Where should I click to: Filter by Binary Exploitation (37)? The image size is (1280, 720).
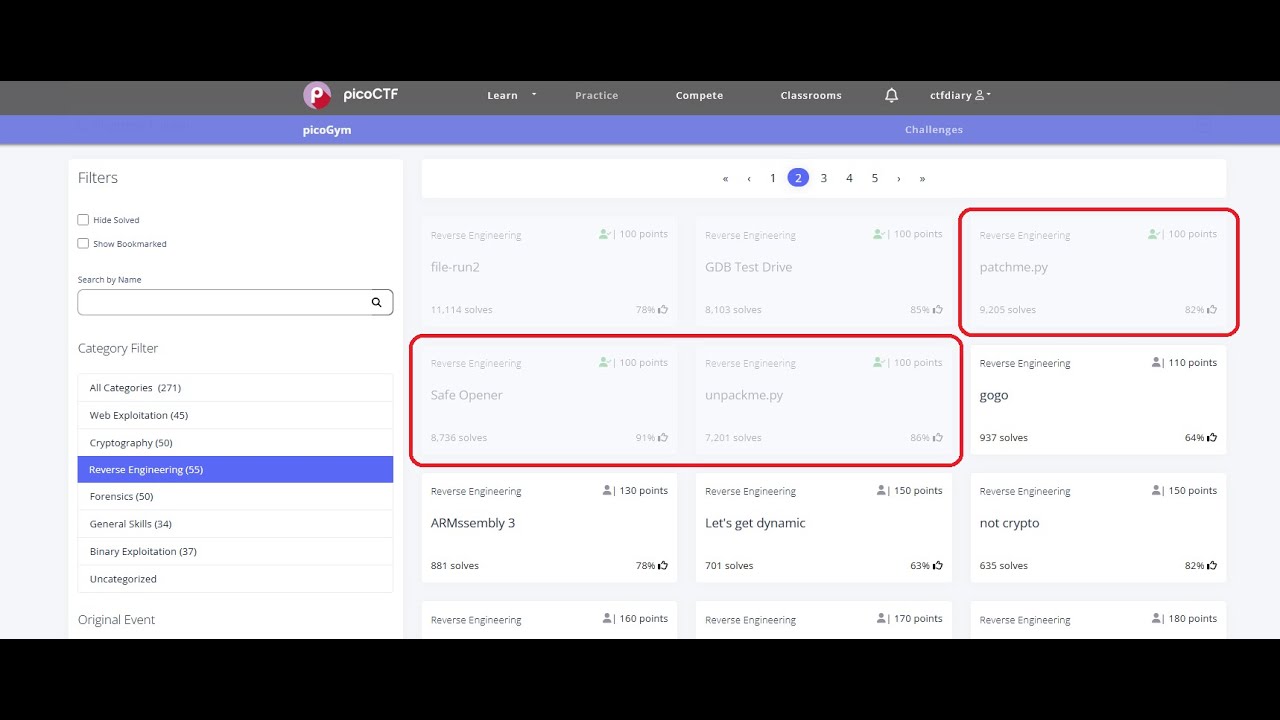(235, 552)
